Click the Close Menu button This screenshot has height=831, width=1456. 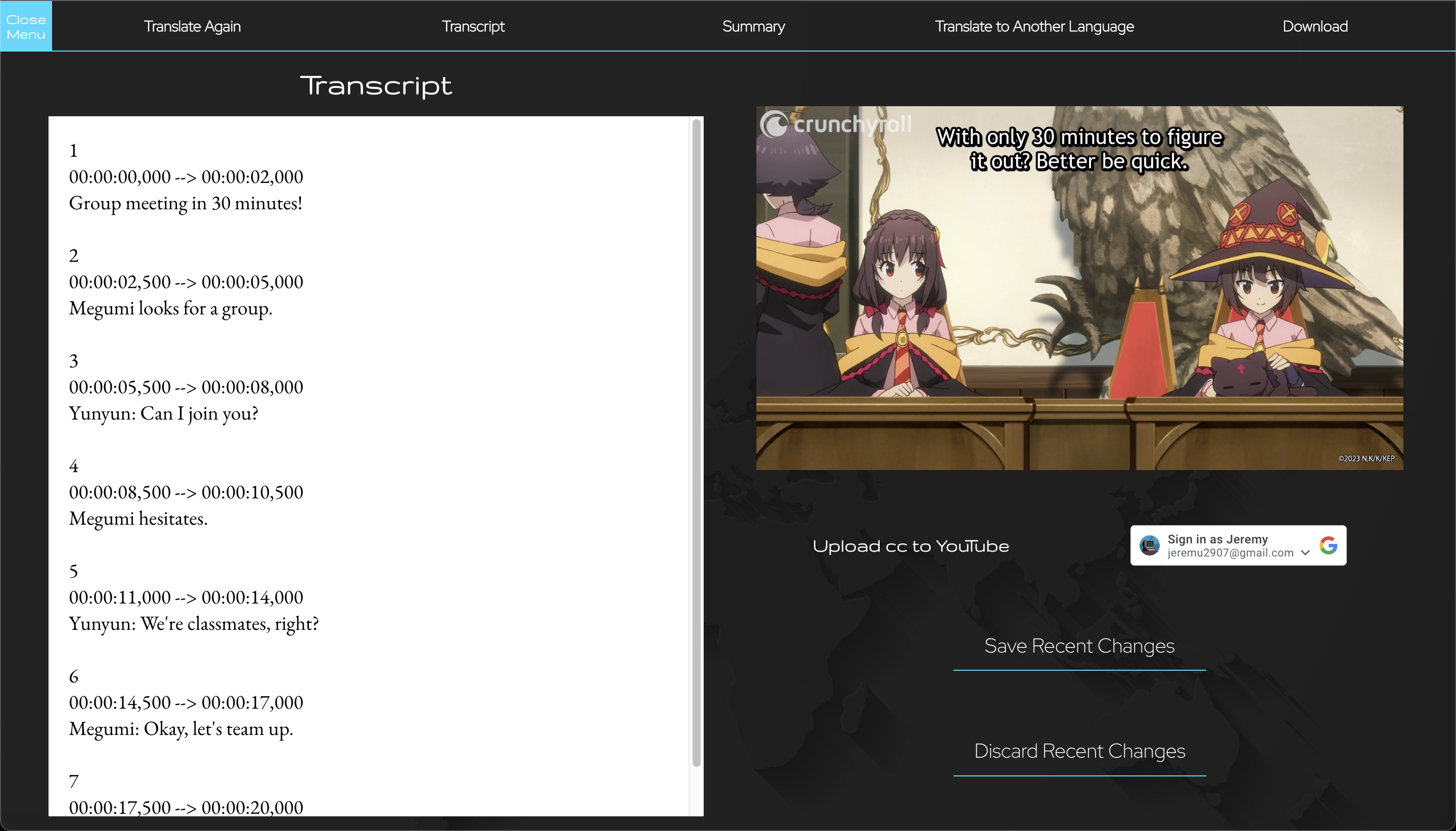click(26, 26)
